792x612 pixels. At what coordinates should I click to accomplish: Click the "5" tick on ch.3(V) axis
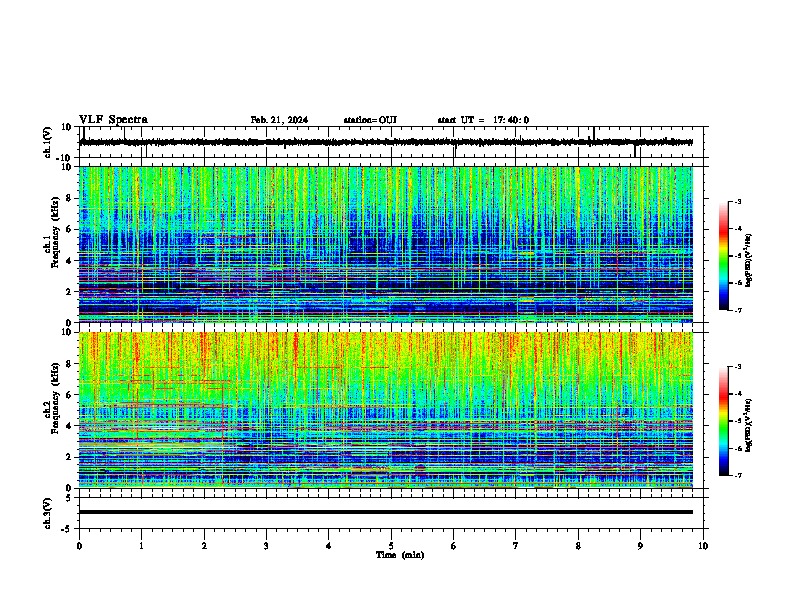point(69,498)
